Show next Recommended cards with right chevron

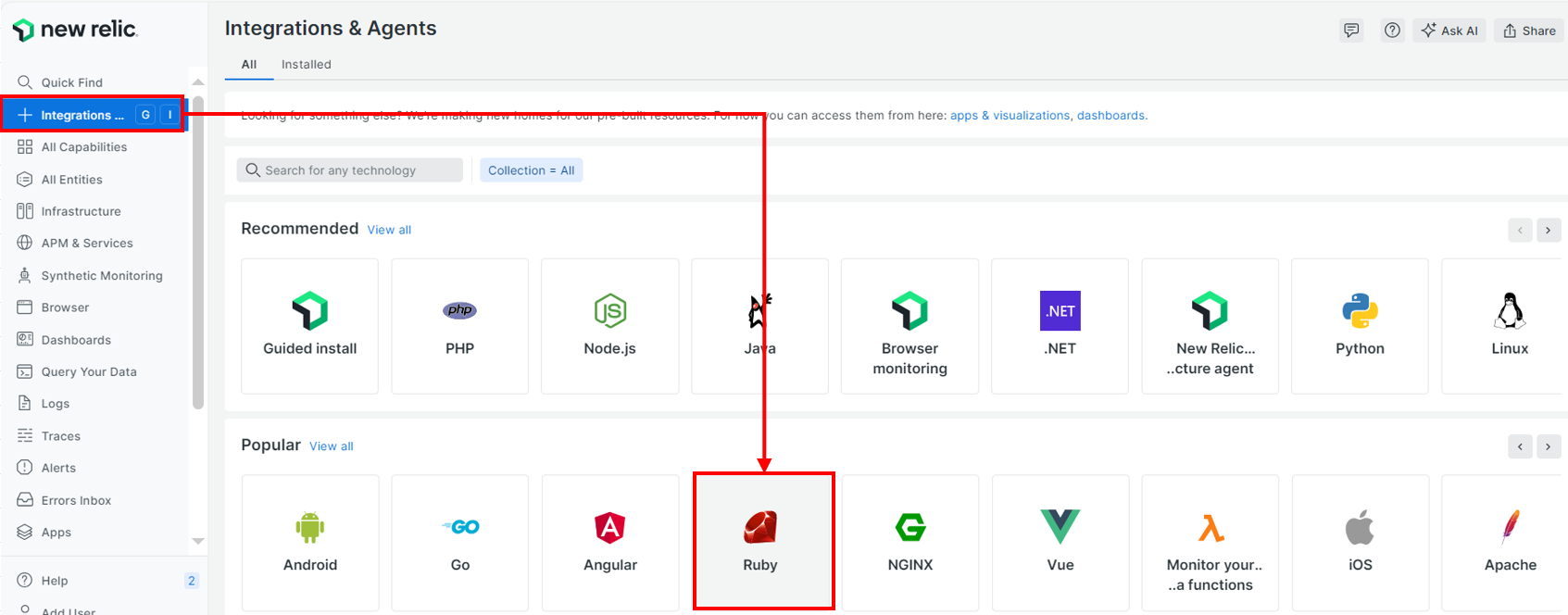point(1549,230)
